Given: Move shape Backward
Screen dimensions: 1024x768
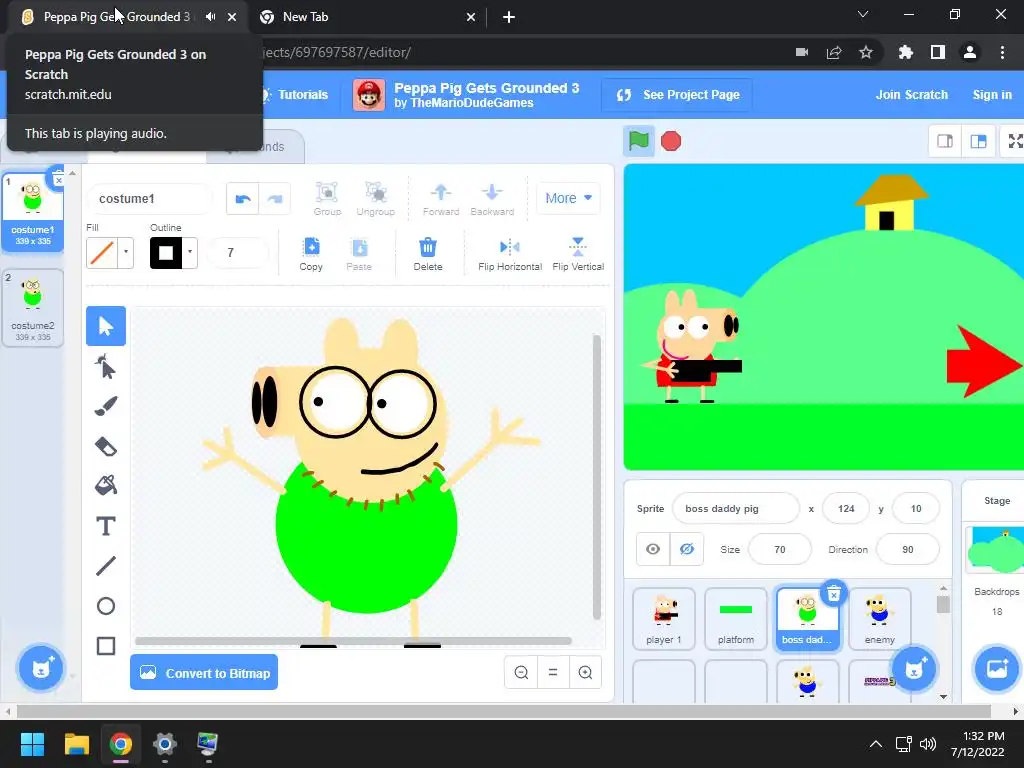Looking at the screenshot, I should [x=492, y=199].
